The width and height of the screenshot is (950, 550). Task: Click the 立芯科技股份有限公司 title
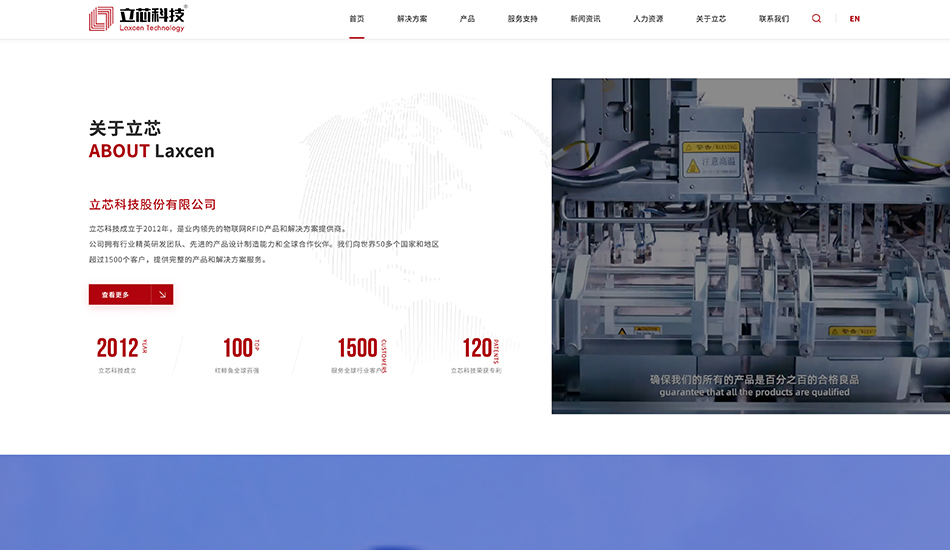pos(153,205)
